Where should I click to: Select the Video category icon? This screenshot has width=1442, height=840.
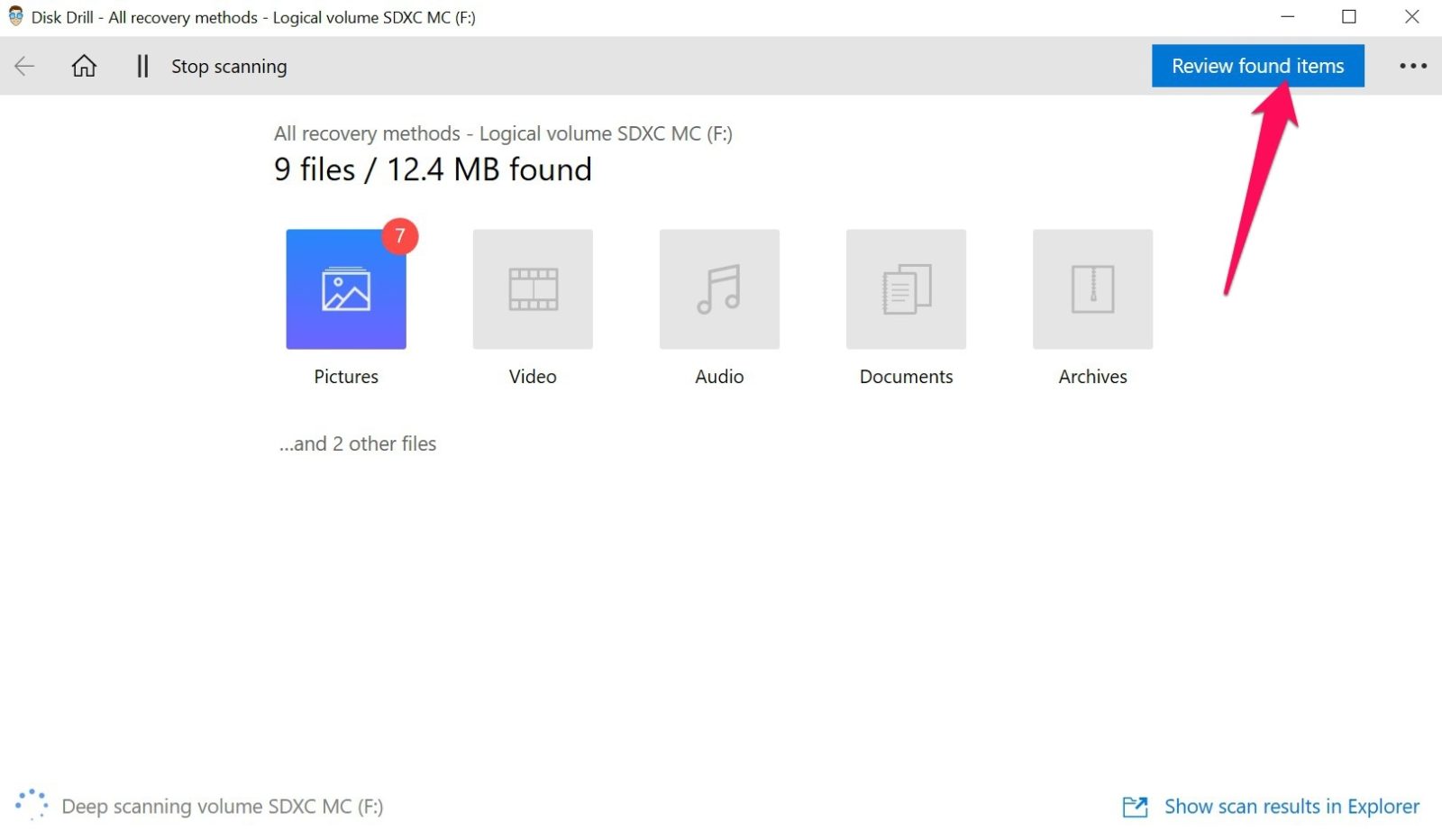tap(533, 288)
